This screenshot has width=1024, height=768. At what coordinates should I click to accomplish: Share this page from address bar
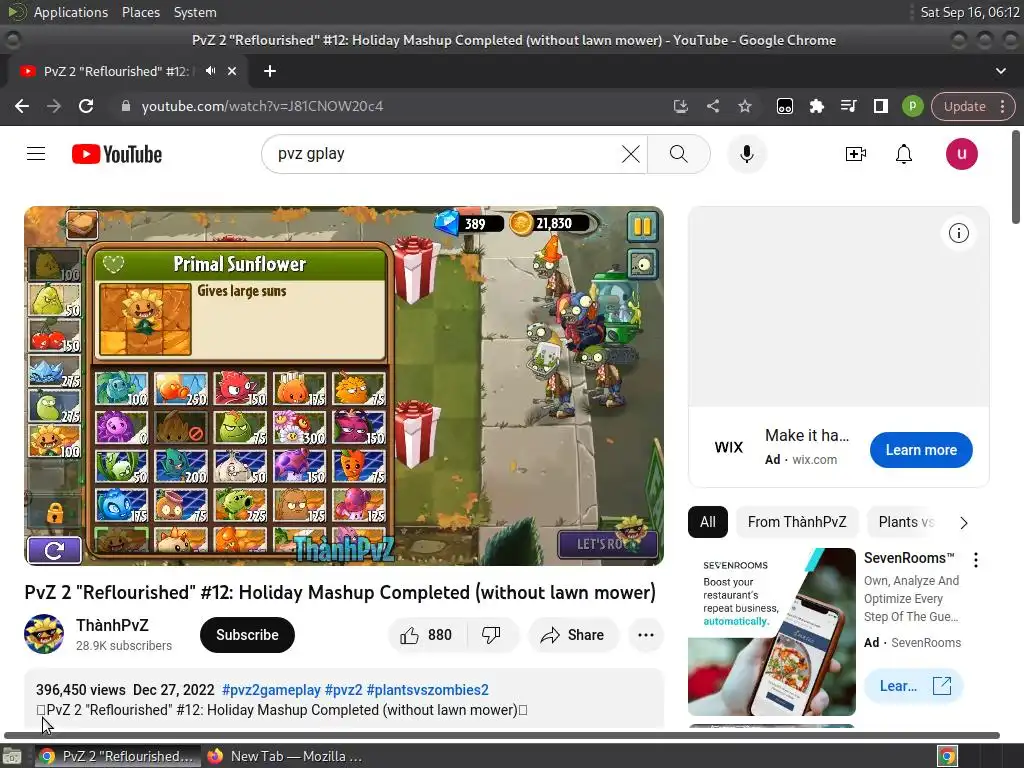713,106
